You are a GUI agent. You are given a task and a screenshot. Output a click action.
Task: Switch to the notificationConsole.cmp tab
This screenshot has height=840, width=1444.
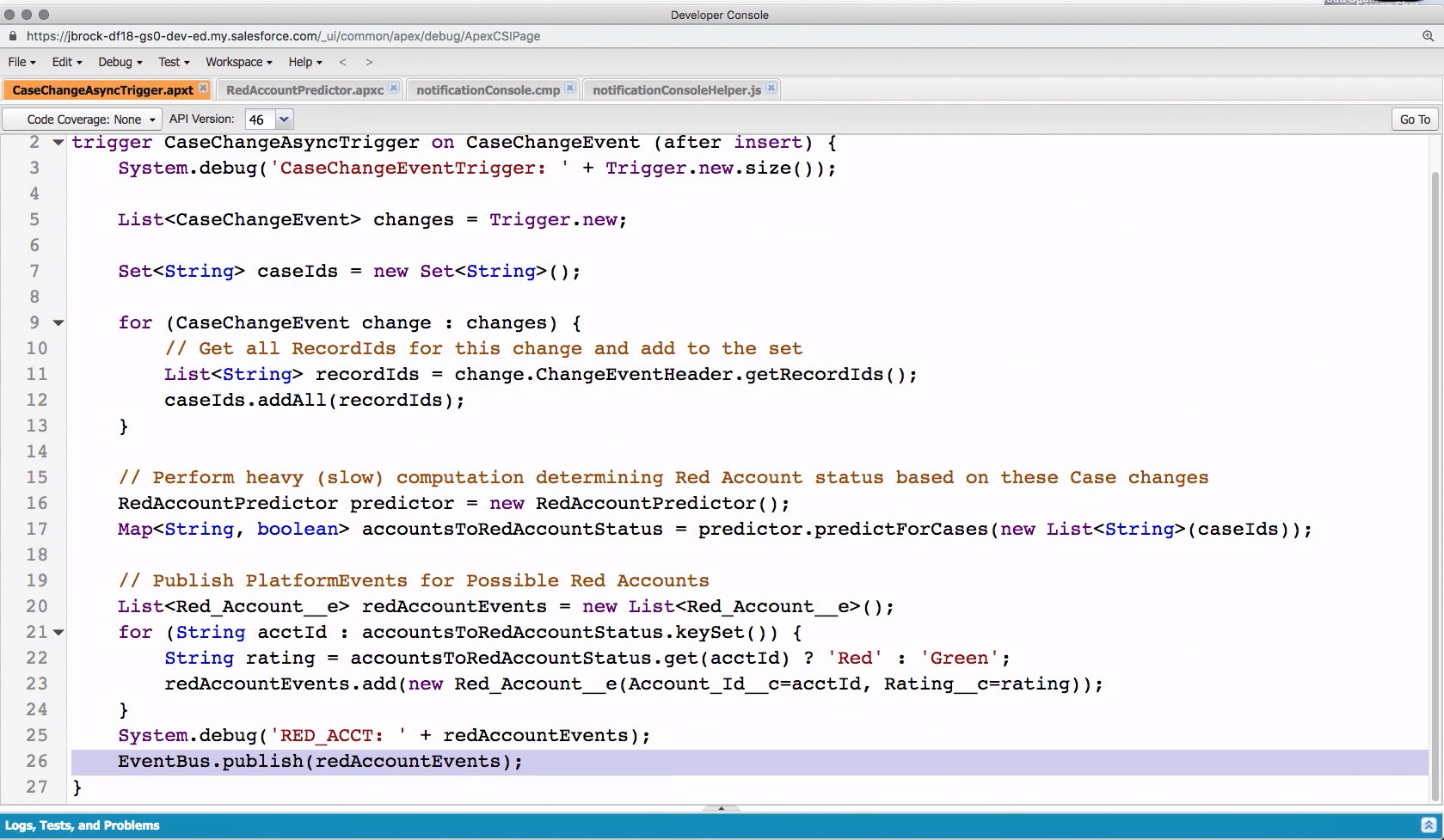tap(488, 89)
